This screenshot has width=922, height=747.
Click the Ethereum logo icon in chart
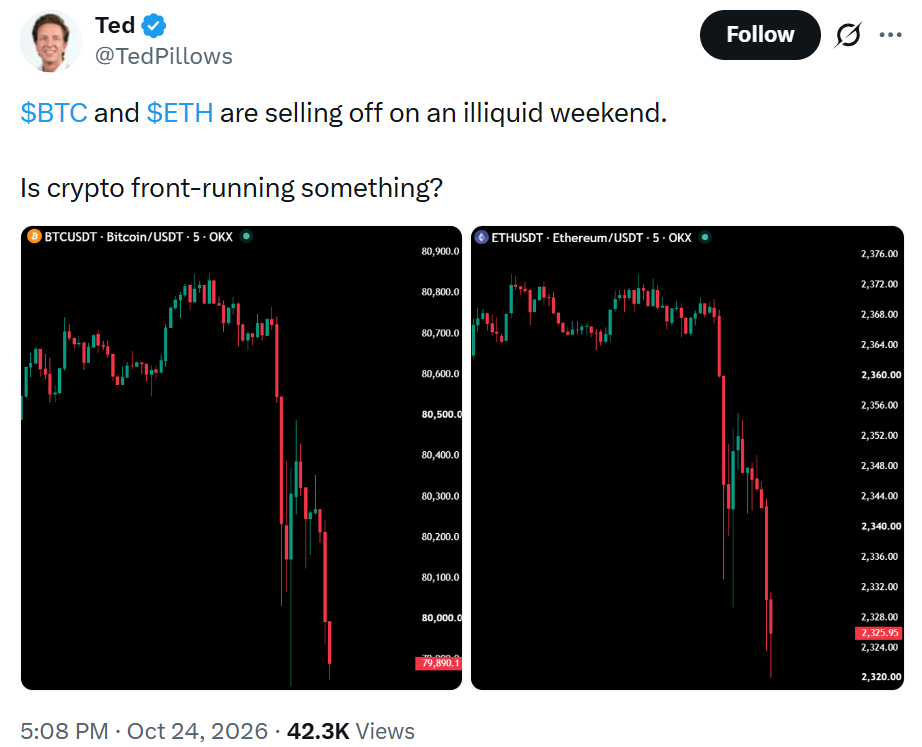[482, 238]
